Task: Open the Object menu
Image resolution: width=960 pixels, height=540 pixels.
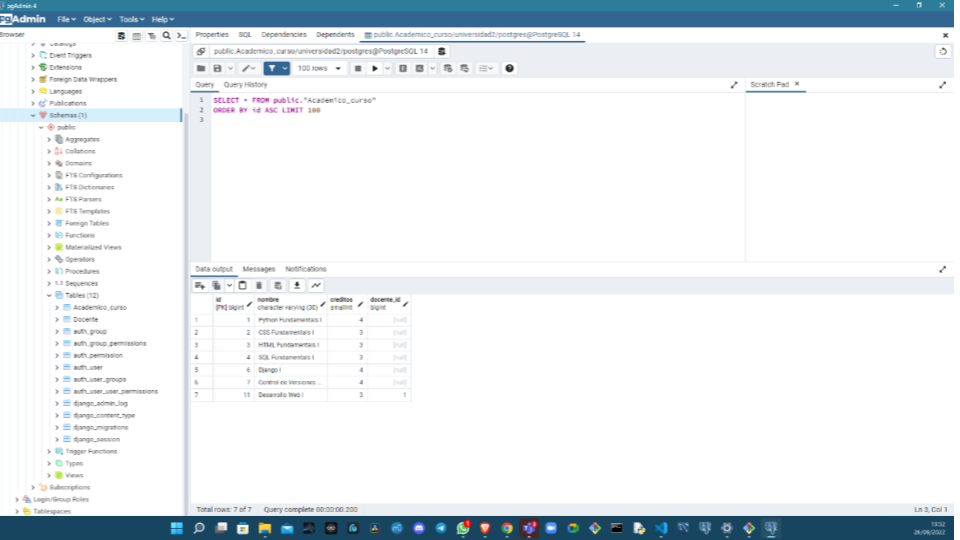Action: click(x=97, y=20)
